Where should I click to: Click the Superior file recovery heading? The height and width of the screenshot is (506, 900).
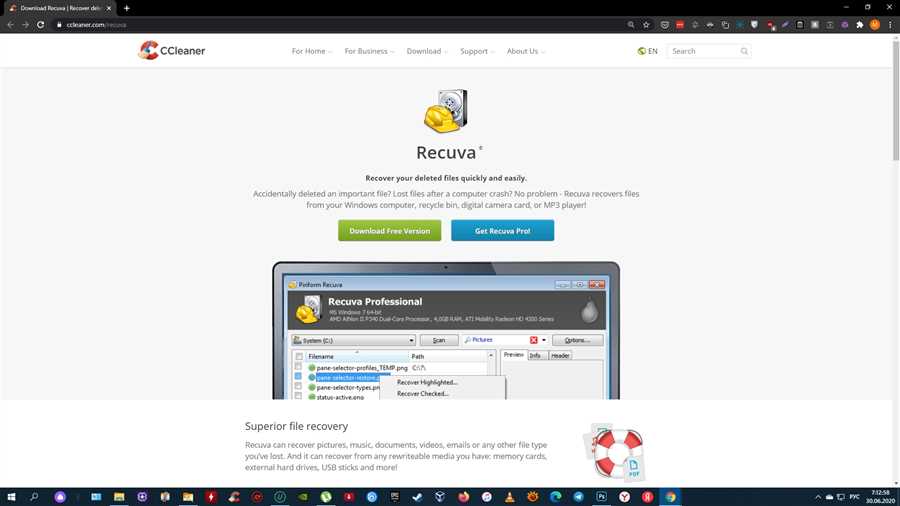[296, 426]
